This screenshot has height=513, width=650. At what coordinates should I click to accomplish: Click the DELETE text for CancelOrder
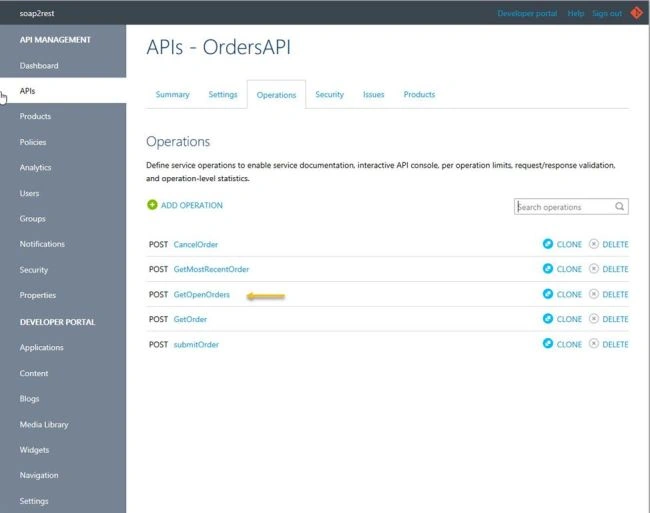pos(615,244)
